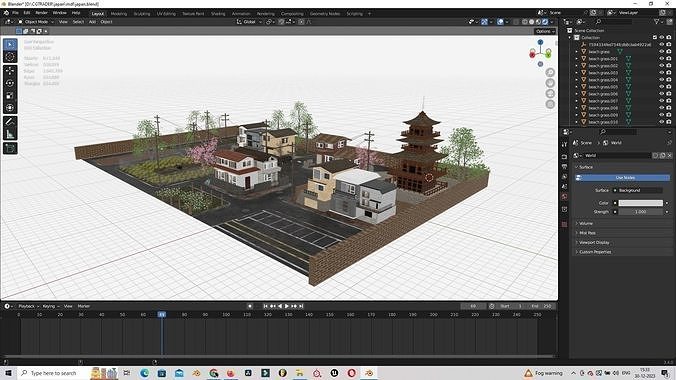Activate the Cursor tool in the toolbar

tap(10, 57)
